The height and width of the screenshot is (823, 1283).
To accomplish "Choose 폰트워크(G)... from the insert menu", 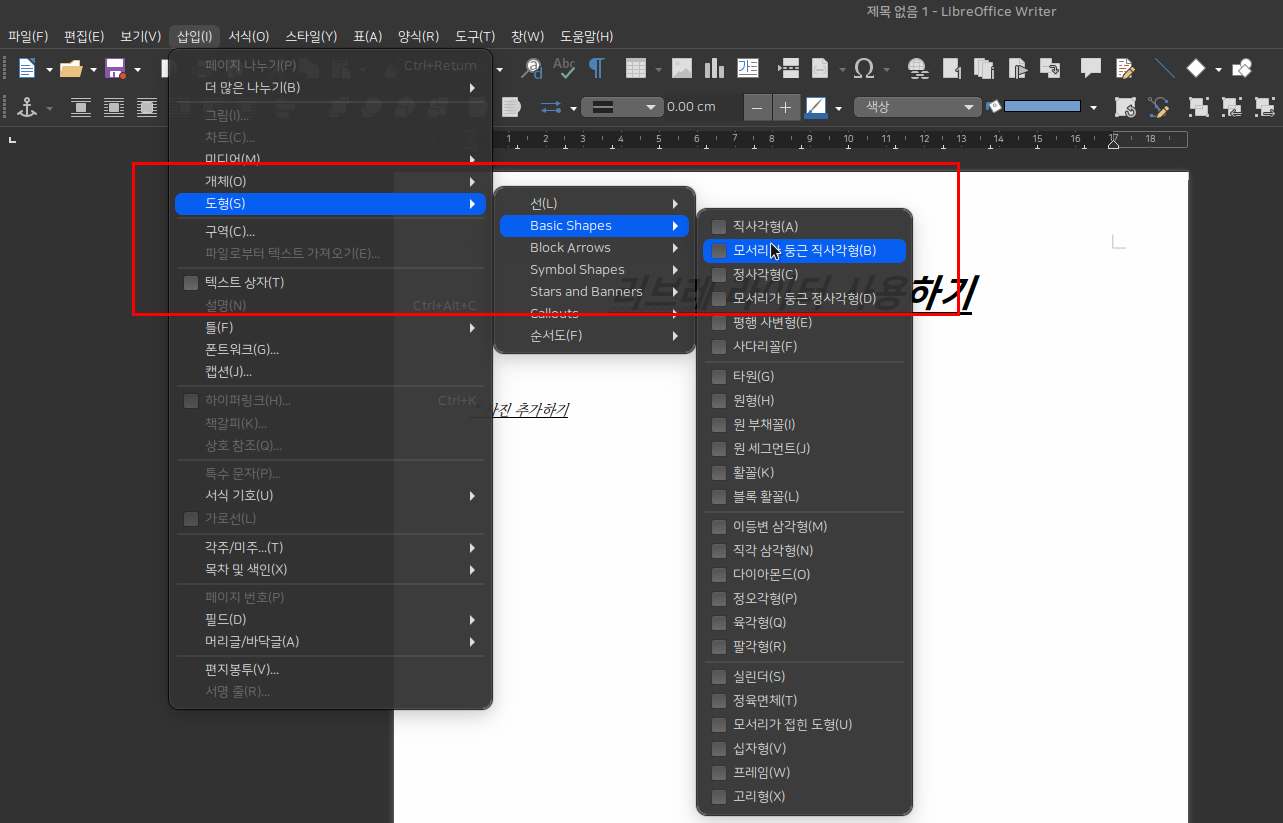I will point(242,350).
